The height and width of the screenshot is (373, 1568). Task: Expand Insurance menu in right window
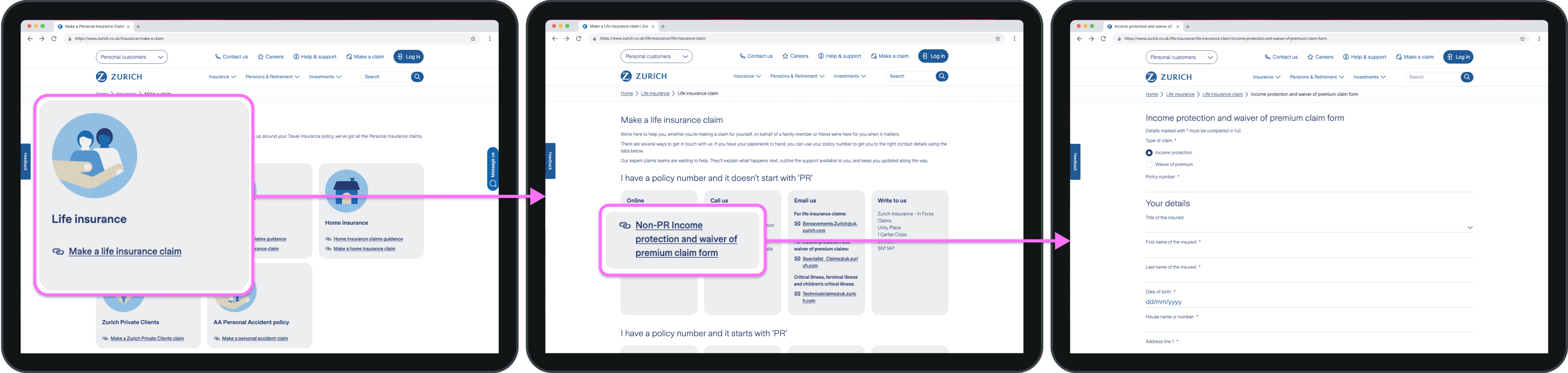[1267, 77]
